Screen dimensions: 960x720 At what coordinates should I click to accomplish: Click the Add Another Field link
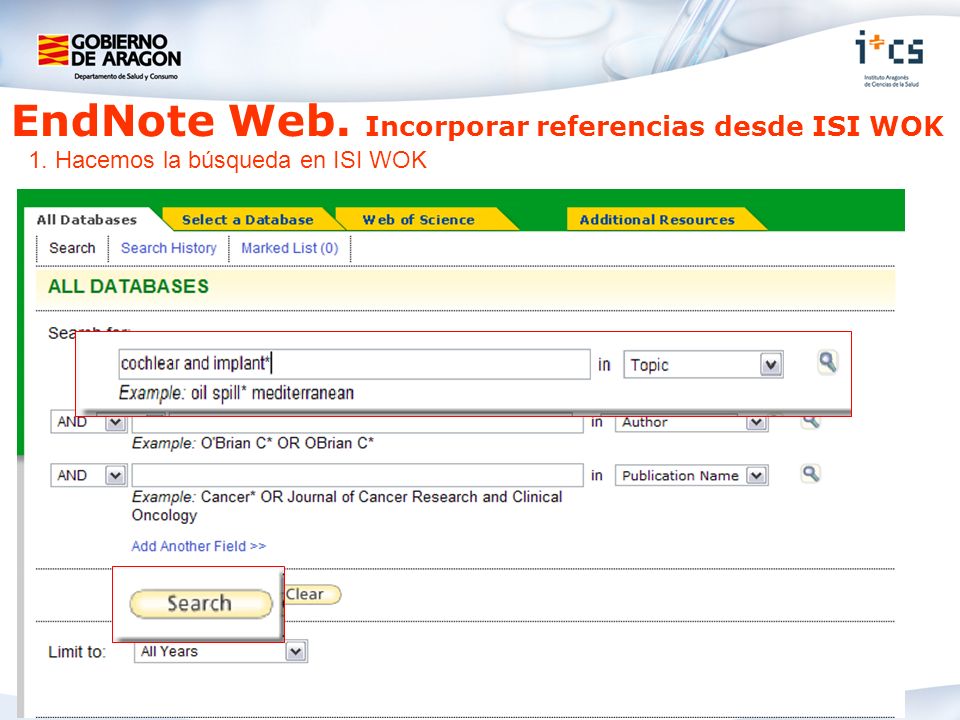[198, 546]
